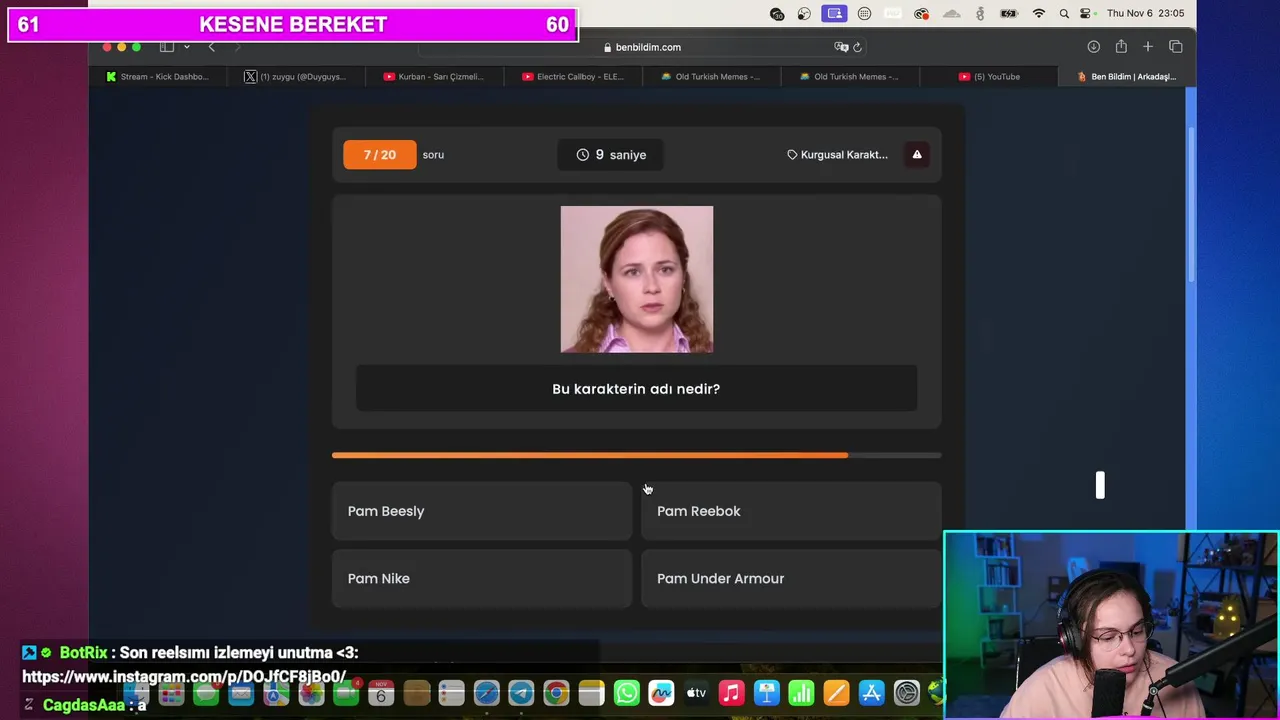Choose the answer Pam Beesly

(x=481, y=511)
